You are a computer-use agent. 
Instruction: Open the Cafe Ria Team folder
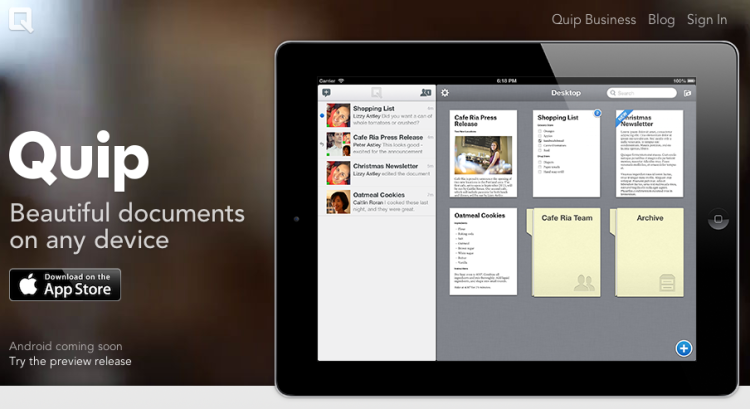click(565, 252)
